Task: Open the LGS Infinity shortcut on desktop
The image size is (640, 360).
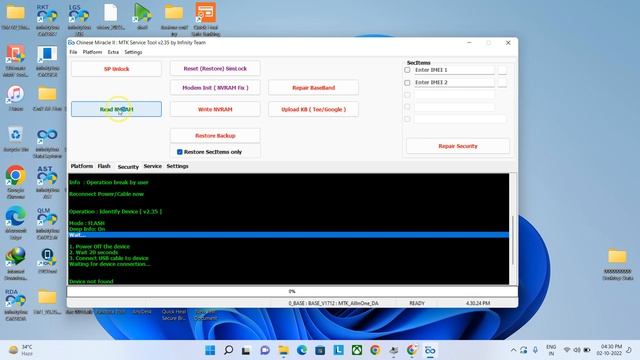Action: pos(79,19)
